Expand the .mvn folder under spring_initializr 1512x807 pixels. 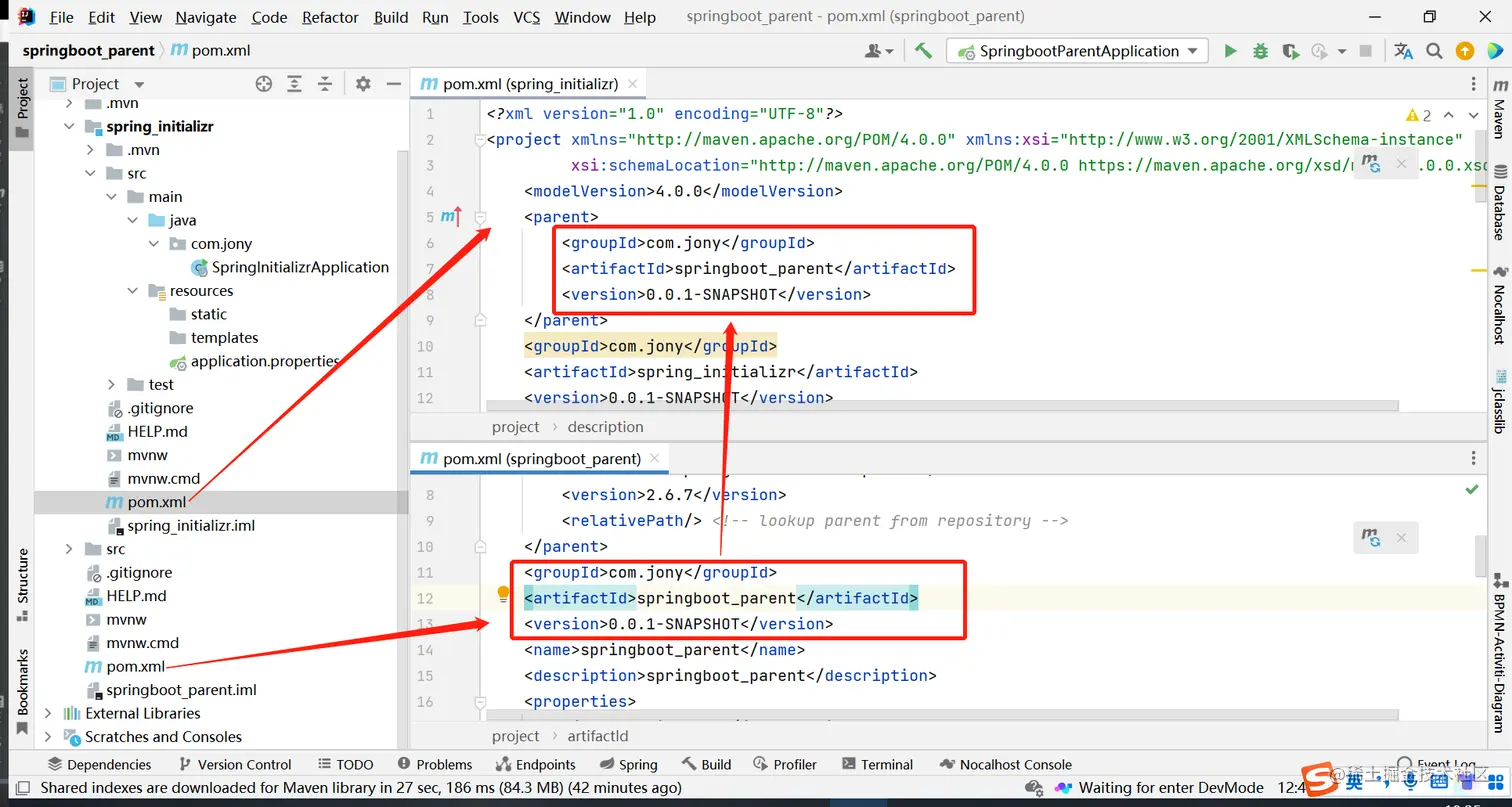point(90,150)
